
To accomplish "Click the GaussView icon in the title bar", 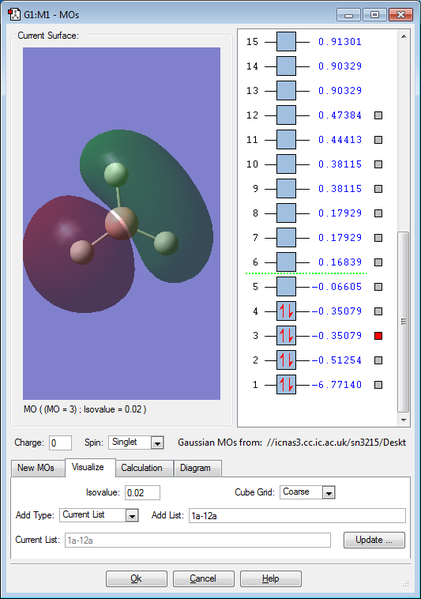I will click(x=14, y=15).
